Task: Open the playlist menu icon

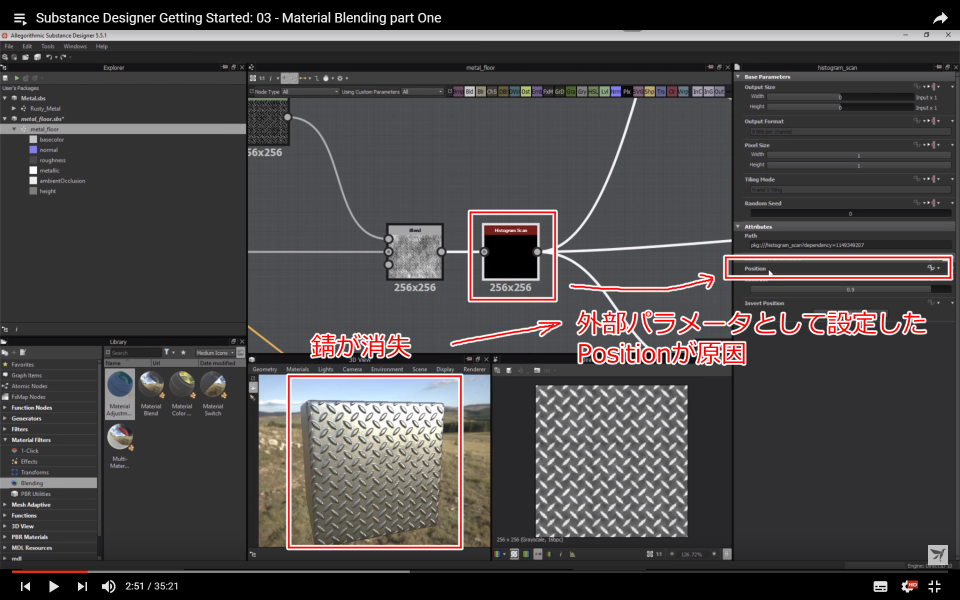Action: pos(20,18)
